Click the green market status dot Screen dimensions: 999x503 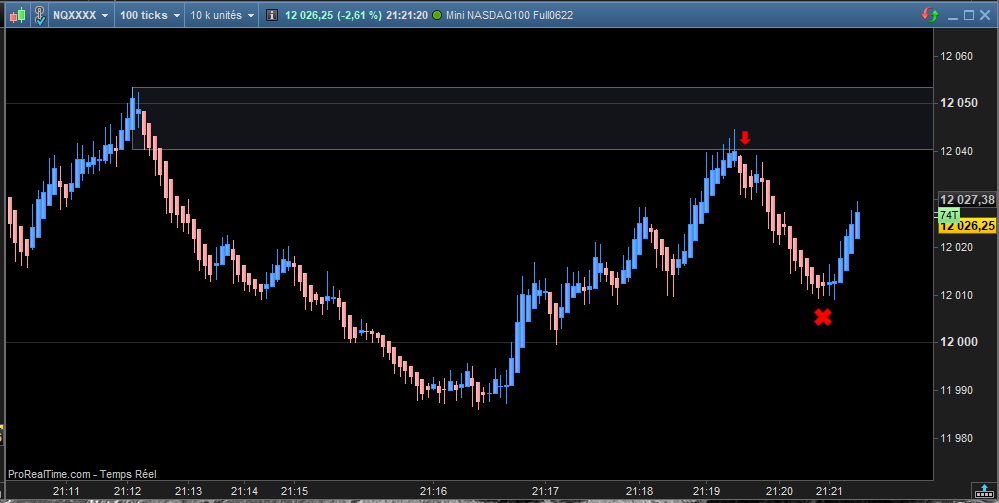pyautogui.click(x=437, y=15)
